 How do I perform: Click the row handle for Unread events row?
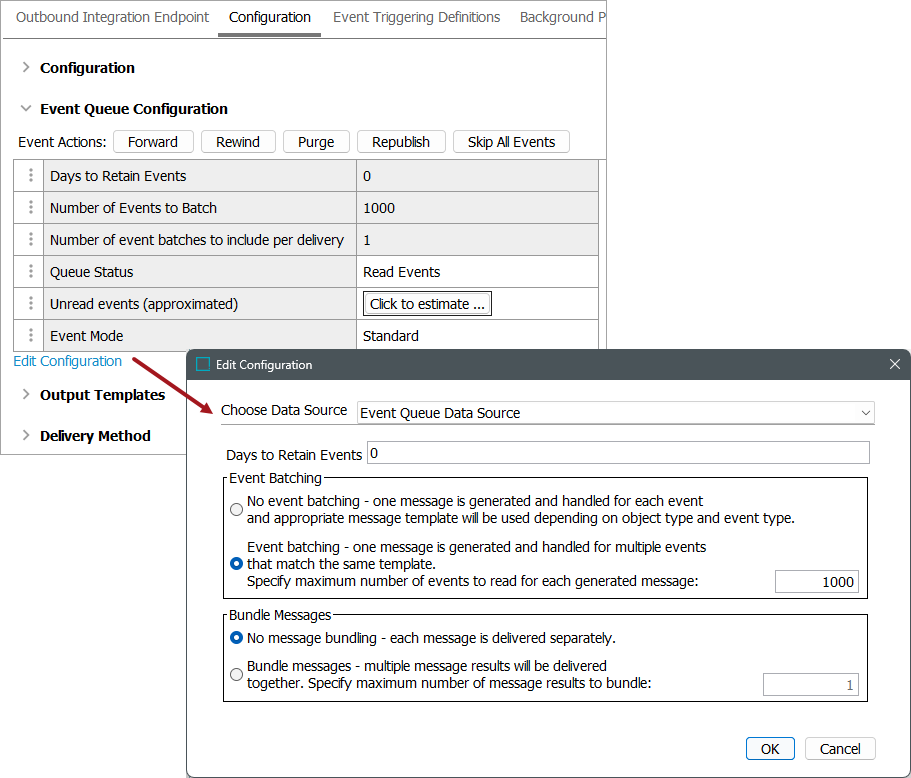pyautogui.click(x=30, y=304)
